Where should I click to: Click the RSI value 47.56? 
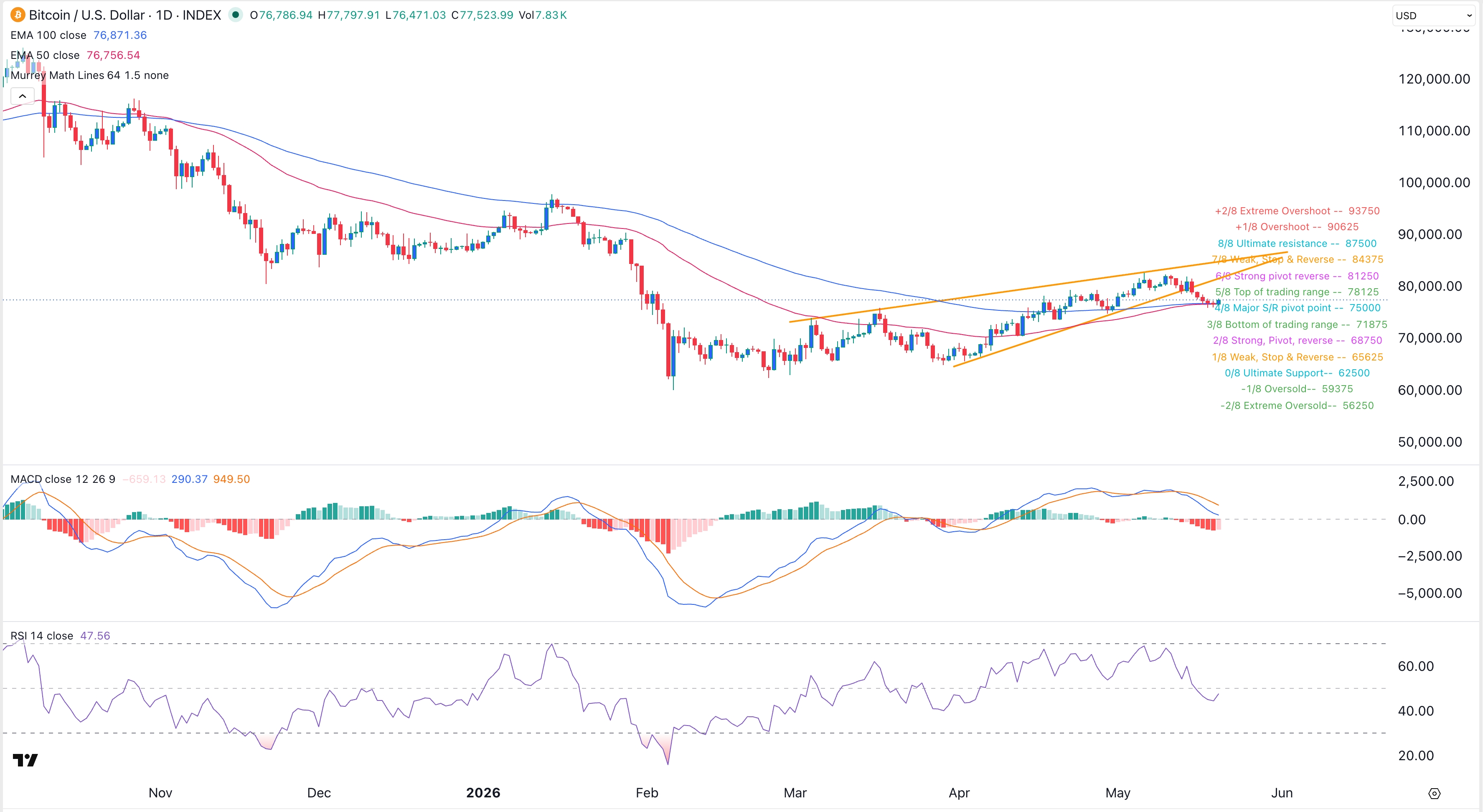[95, 636]
